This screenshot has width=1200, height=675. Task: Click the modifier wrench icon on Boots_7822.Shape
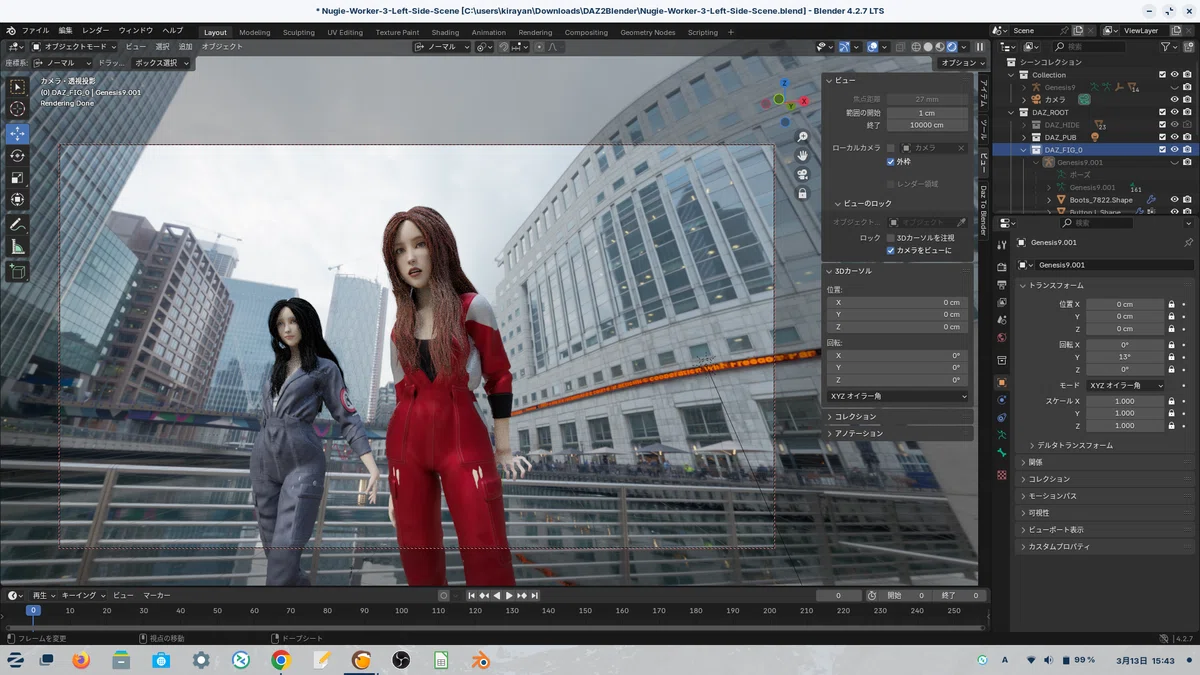point(1151,199)
